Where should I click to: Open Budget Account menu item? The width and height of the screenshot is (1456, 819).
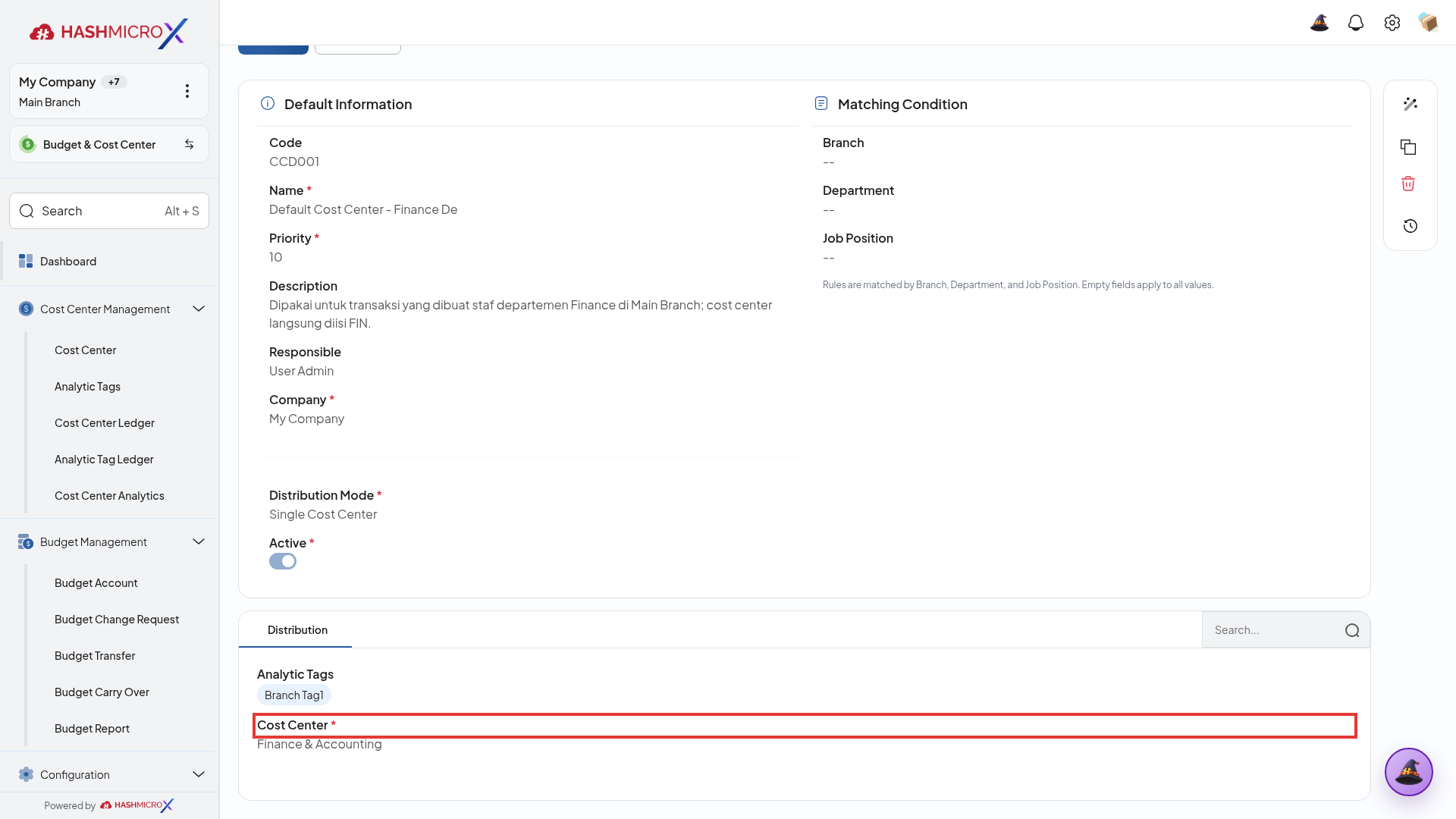tap(96, 583)
